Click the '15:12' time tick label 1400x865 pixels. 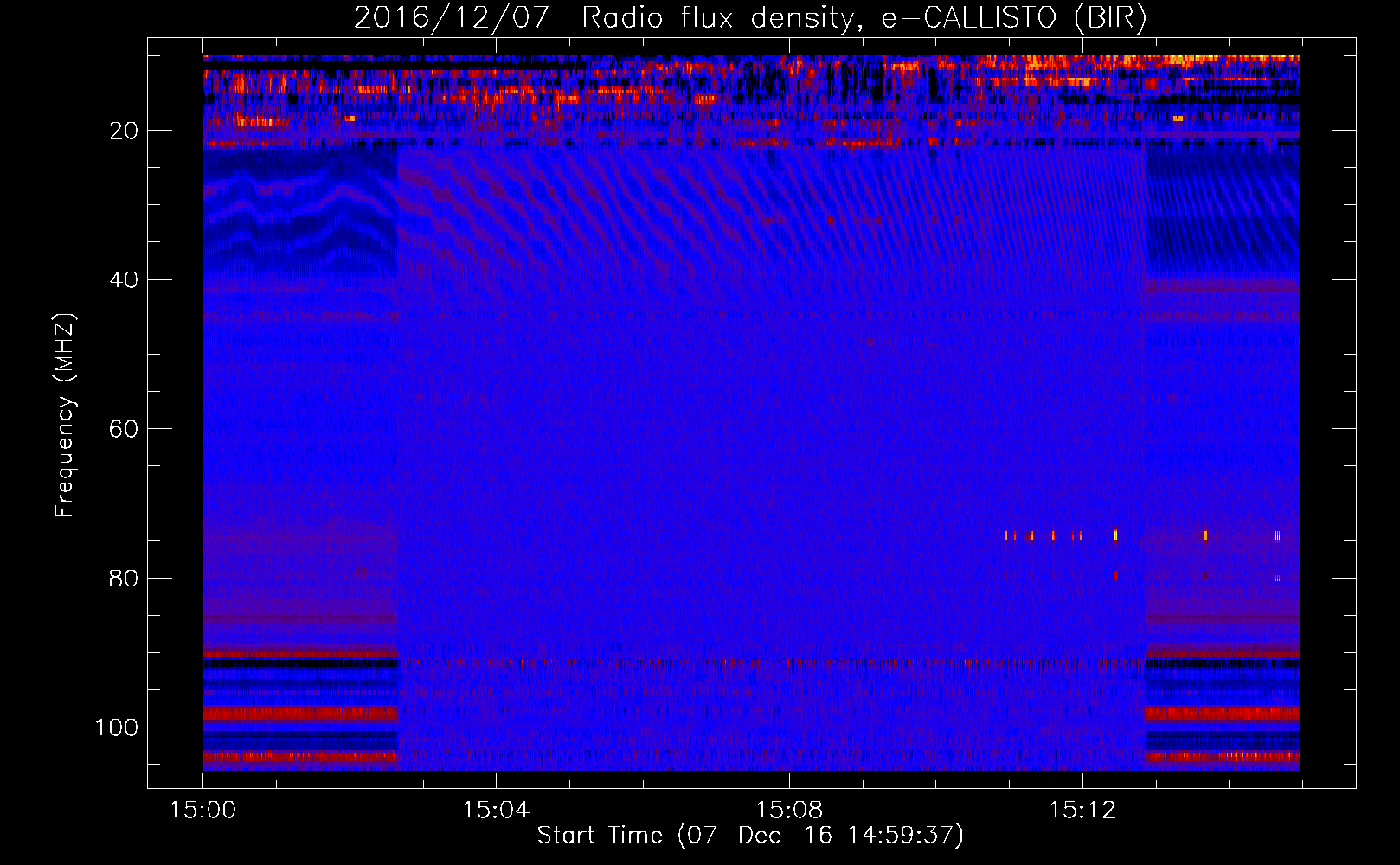point(1082,811)
